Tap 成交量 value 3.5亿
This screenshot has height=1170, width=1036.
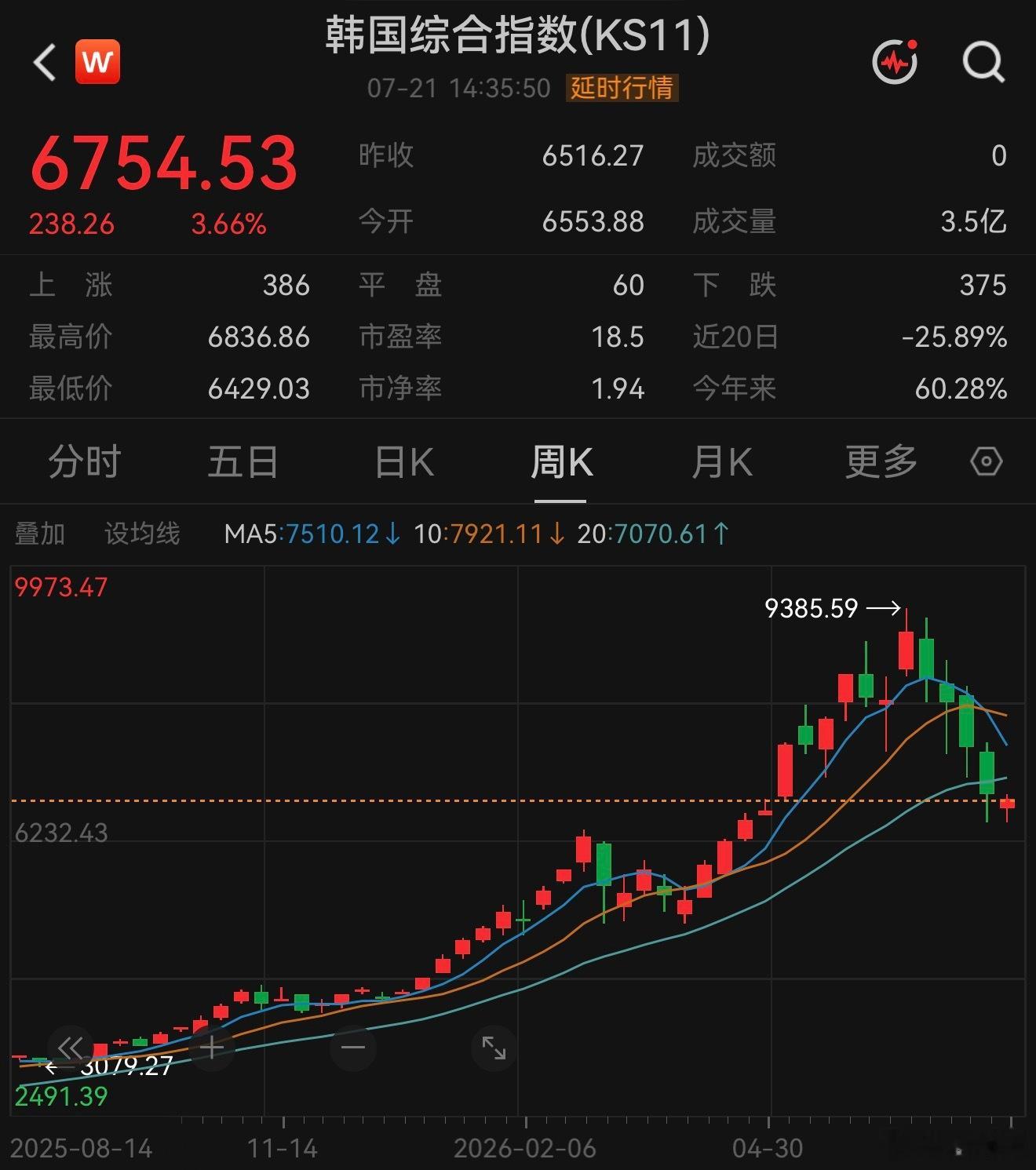[973, 222]
